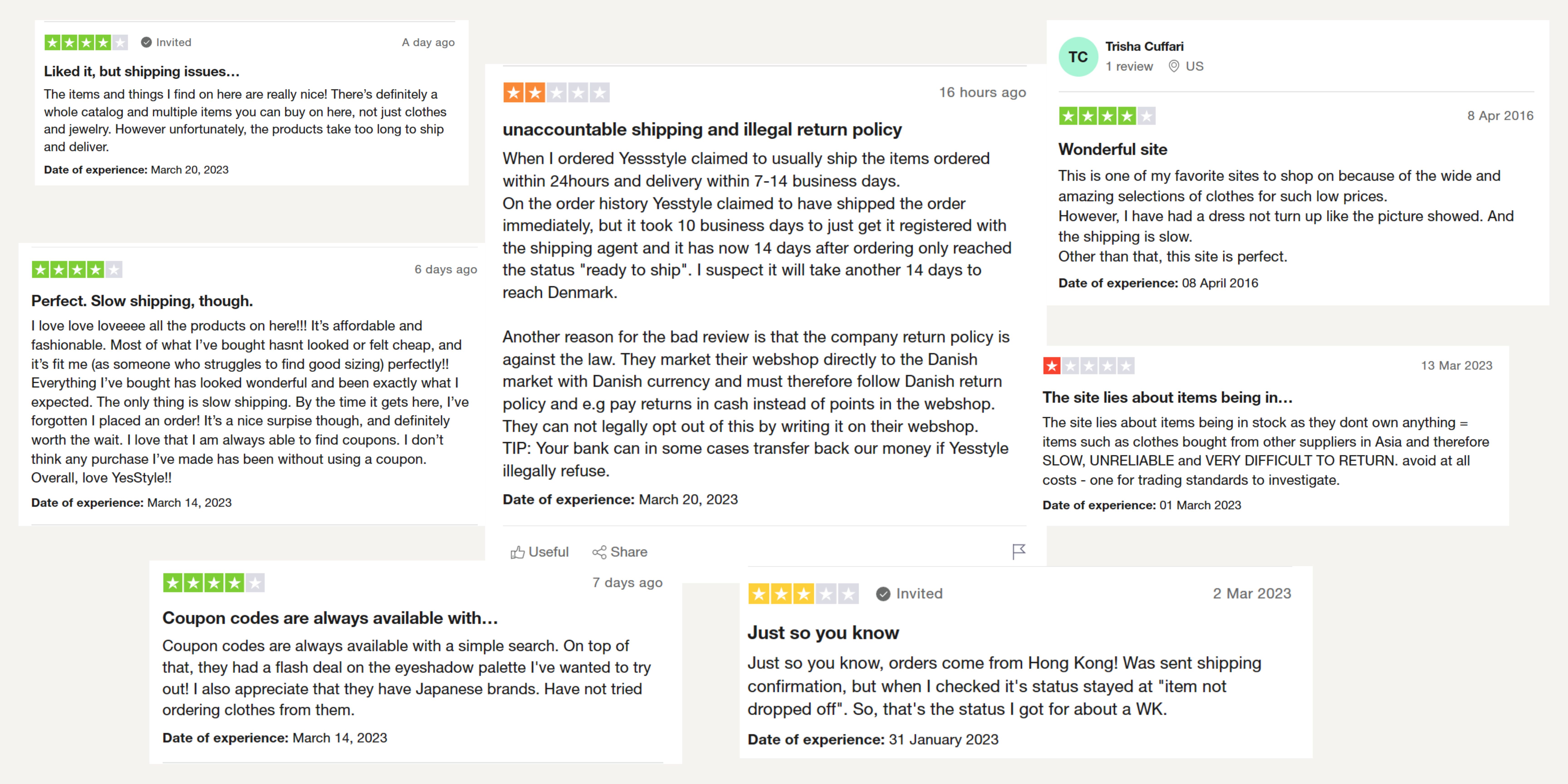Click the Invited verified checkmark on first review
1568x784 pixels.
point(146,42)
